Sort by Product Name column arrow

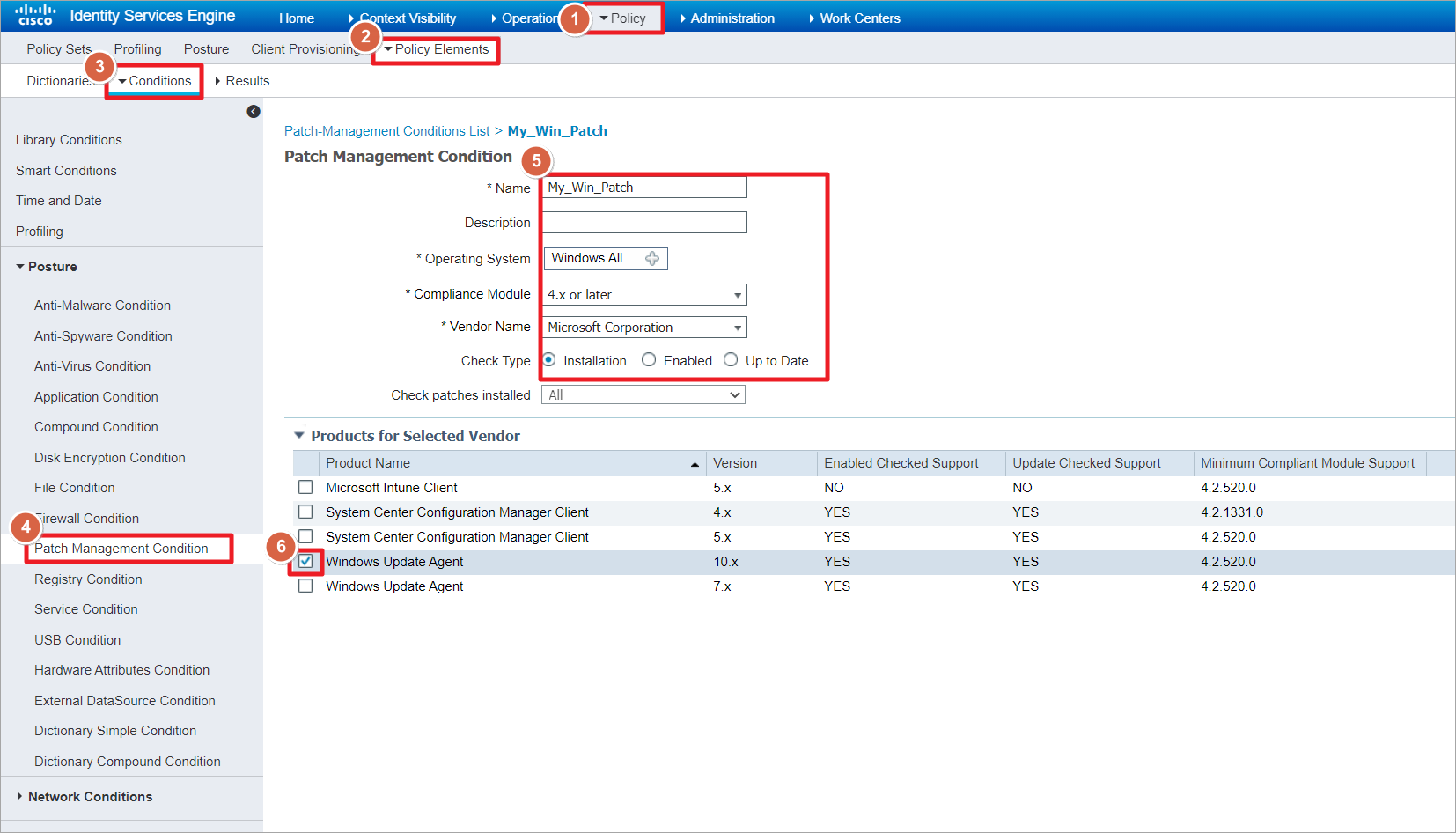[695, 464]
